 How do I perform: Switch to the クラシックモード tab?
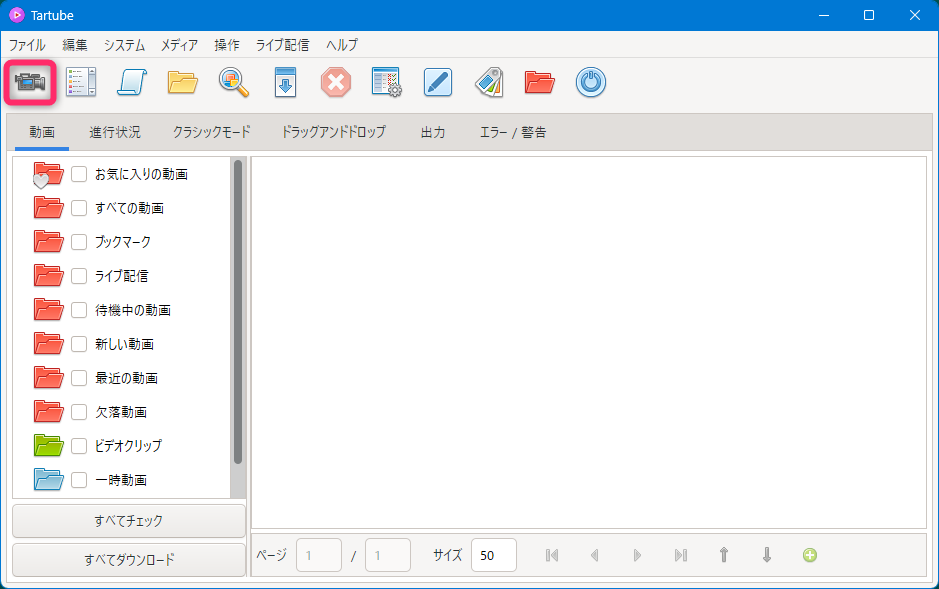pos(211,132)
